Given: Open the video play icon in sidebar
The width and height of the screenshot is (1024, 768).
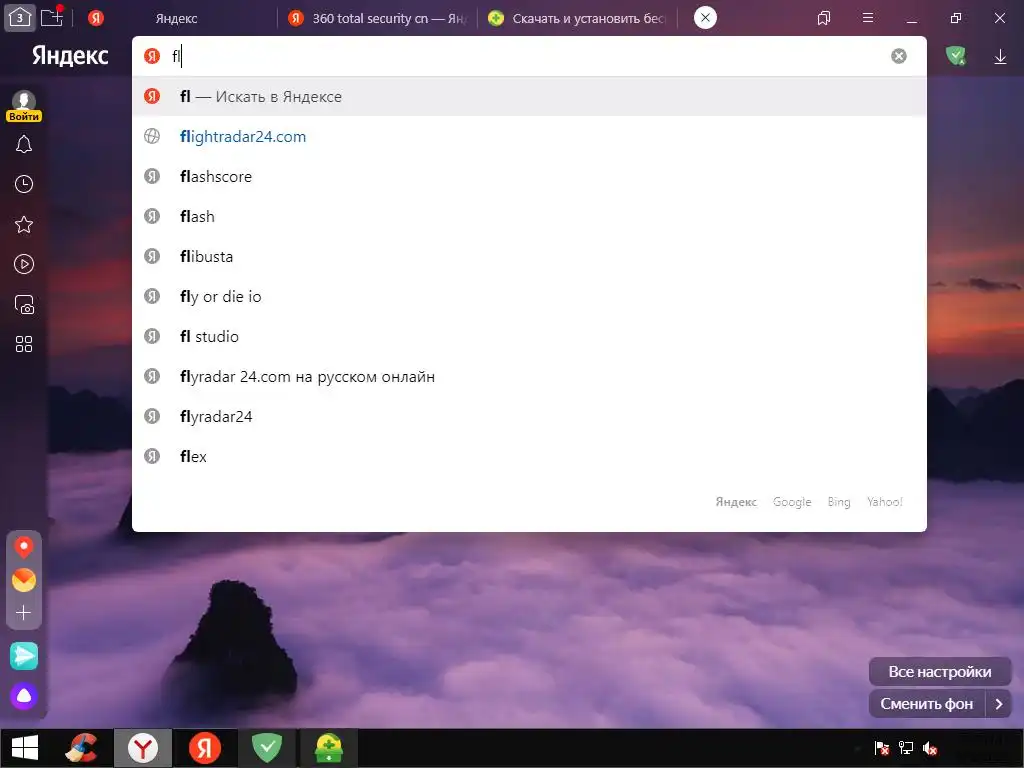Looking at the screenshot, I should pyautogui.click(x=24, y=264).
